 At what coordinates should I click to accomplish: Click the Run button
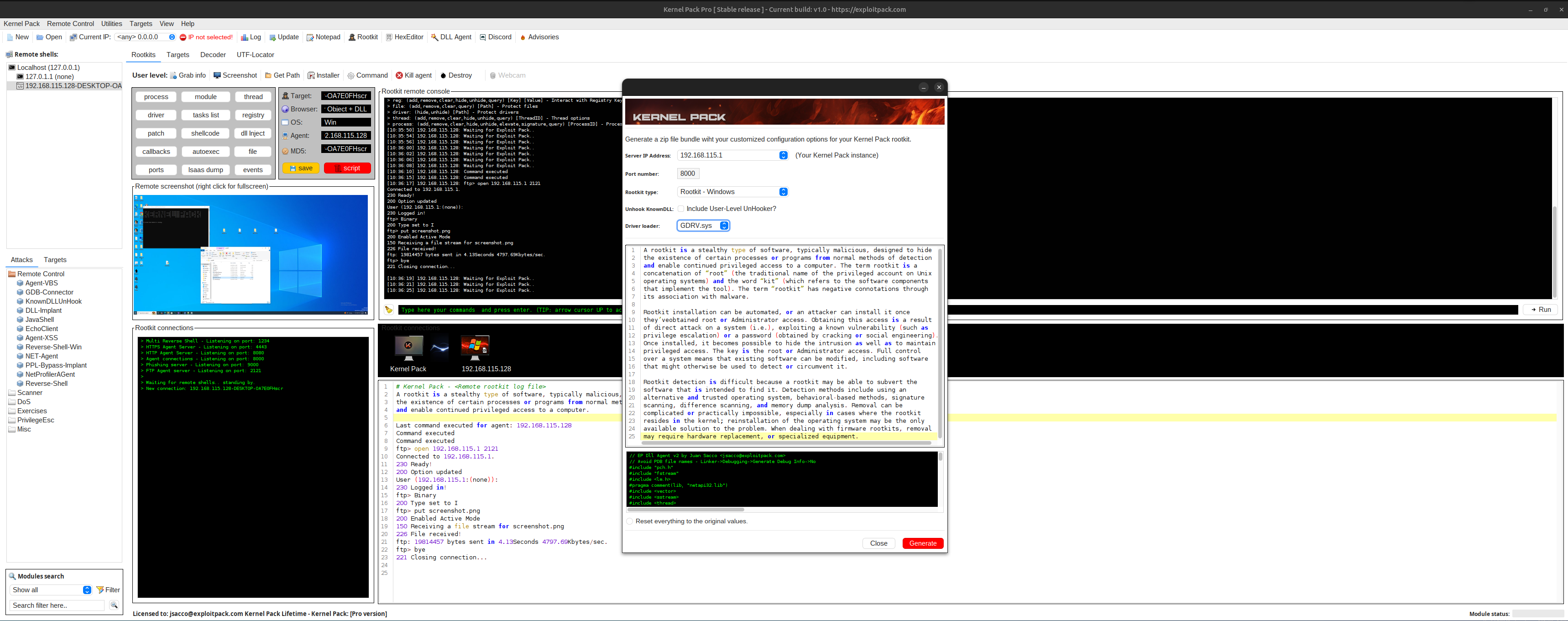click(x=1541, y=310)
